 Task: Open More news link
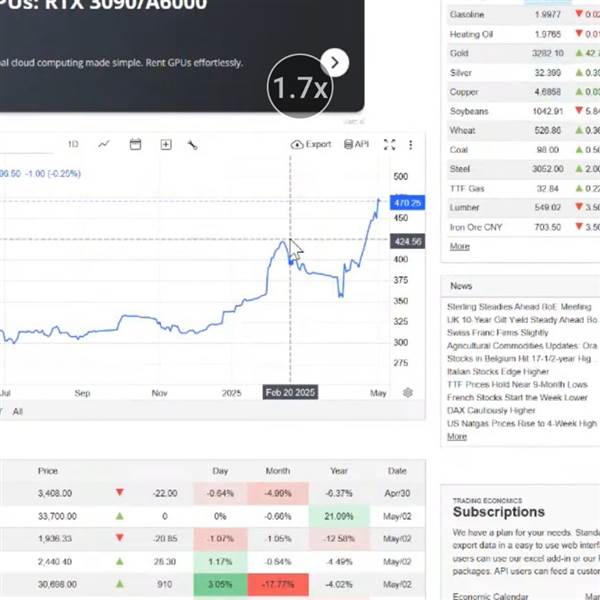tap(457, 436)
